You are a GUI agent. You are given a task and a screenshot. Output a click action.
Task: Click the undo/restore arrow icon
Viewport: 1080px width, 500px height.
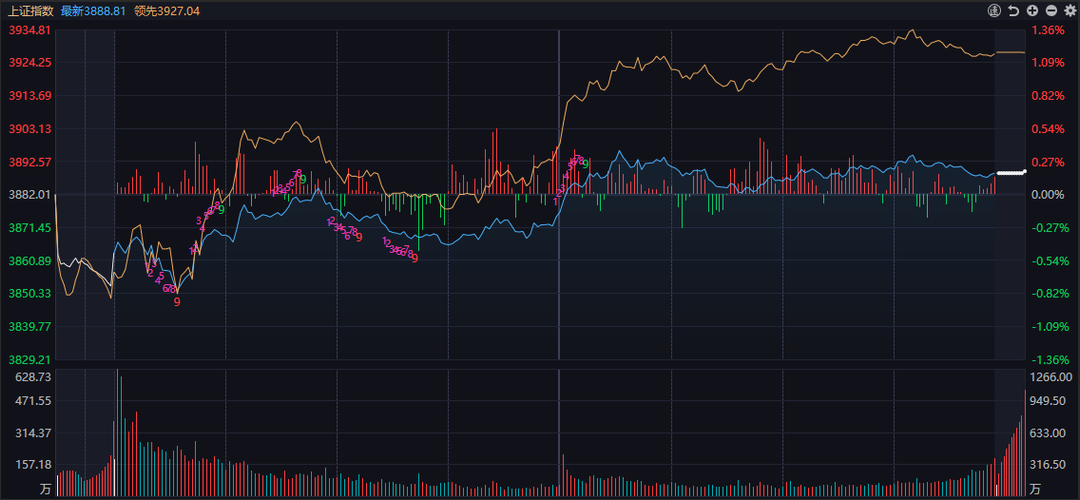[x=1013, y=10]
